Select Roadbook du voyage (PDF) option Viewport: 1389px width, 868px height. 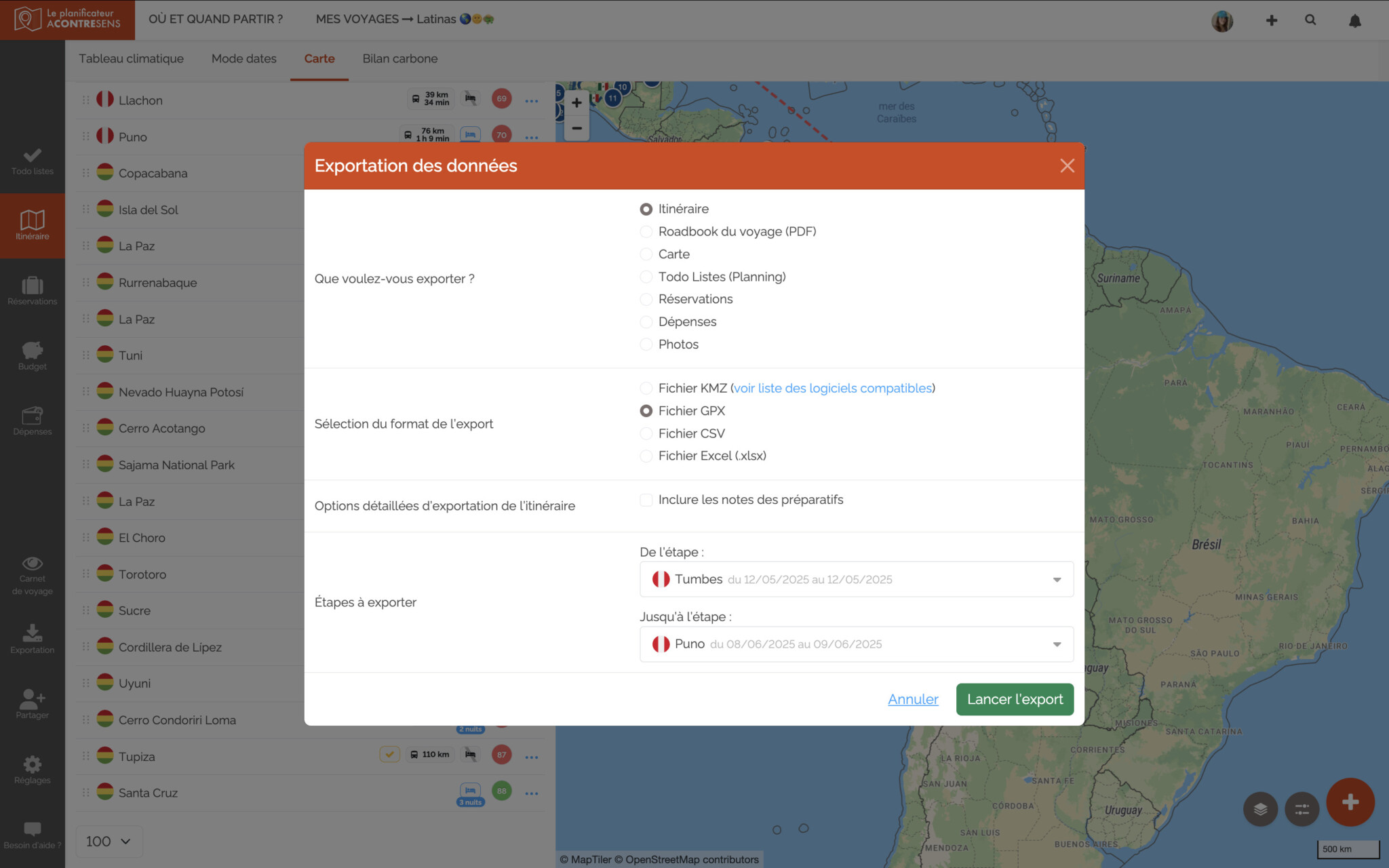(646, 232)
